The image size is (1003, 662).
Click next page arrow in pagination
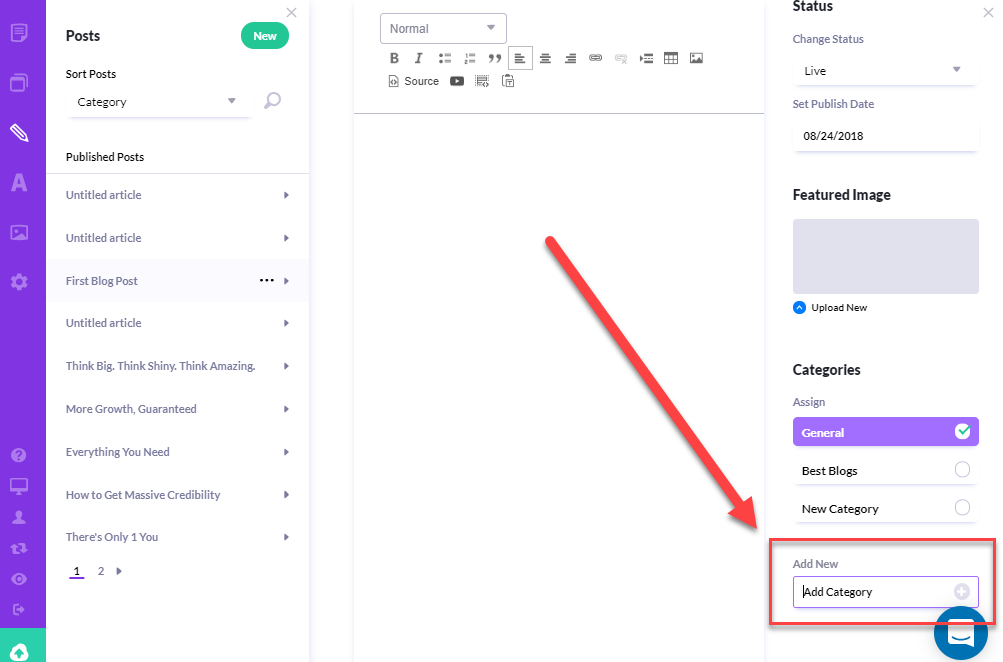point(119,571)
